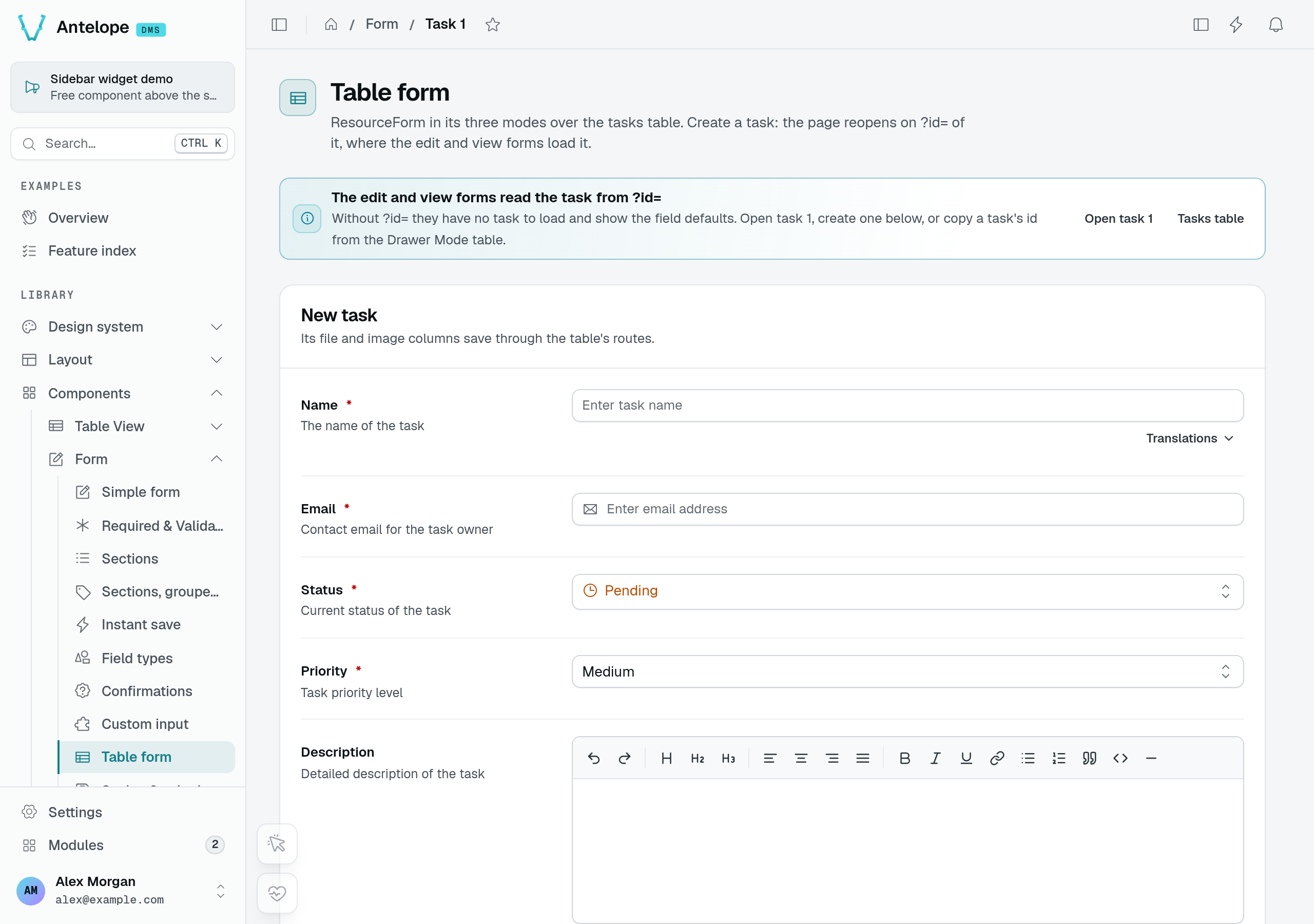Open Feature index in sidebar
This screenshot has width=1314, height=924.
point(123,251)
